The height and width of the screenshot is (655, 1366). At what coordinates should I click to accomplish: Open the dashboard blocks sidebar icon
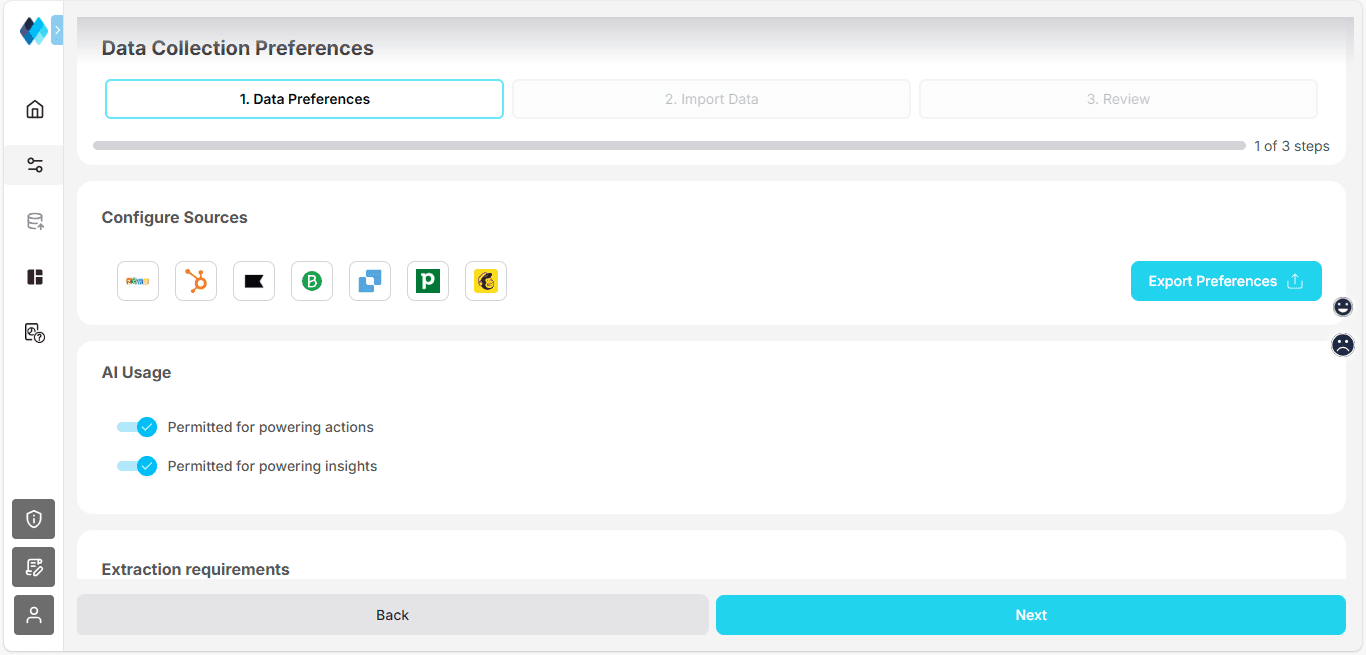coord(34,277)
